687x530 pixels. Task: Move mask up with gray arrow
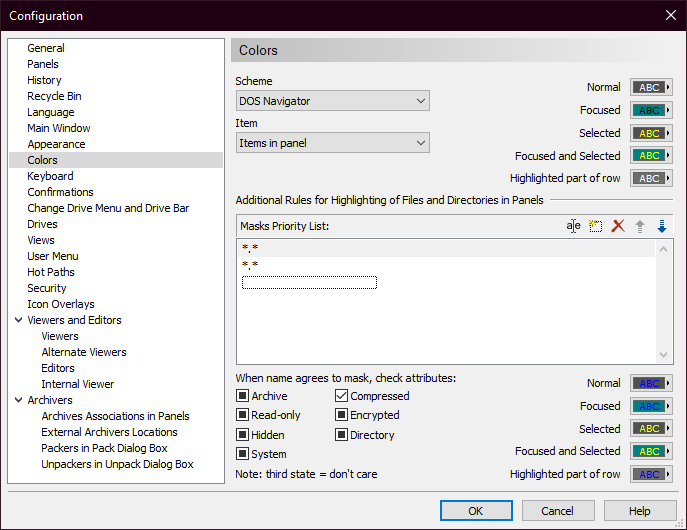click(640, 226)
